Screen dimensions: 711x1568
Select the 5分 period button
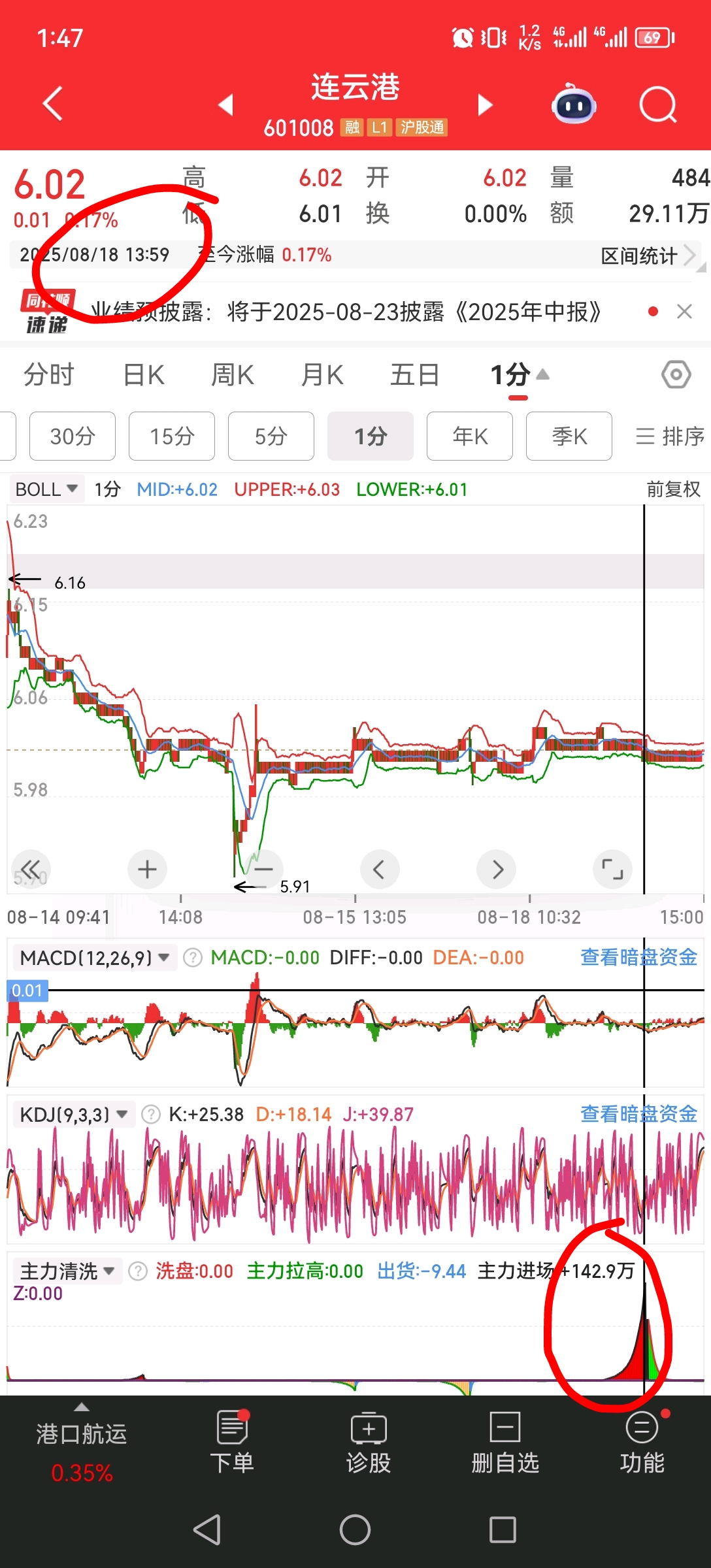point(271,436)
